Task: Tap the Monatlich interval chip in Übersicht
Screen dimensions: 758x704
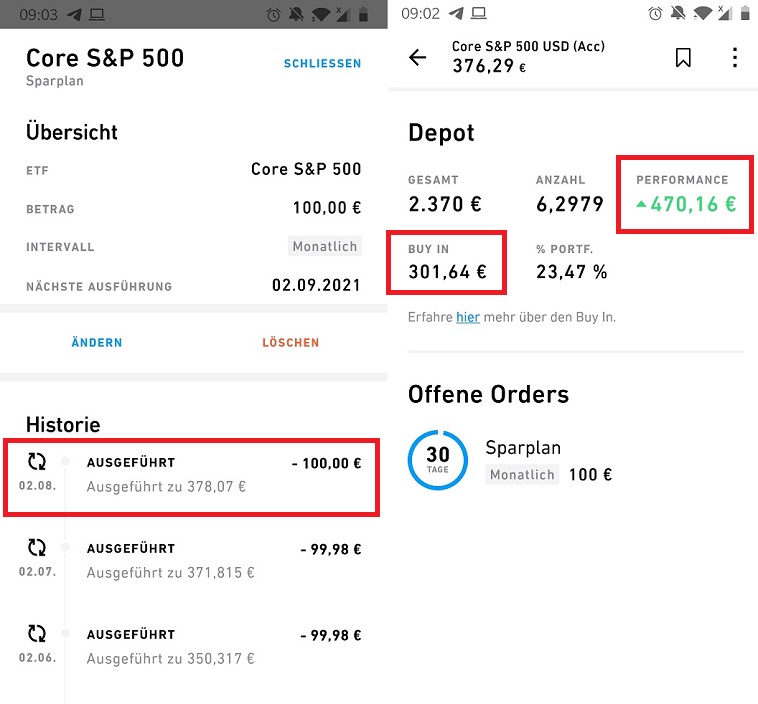Action: (324, 246)
